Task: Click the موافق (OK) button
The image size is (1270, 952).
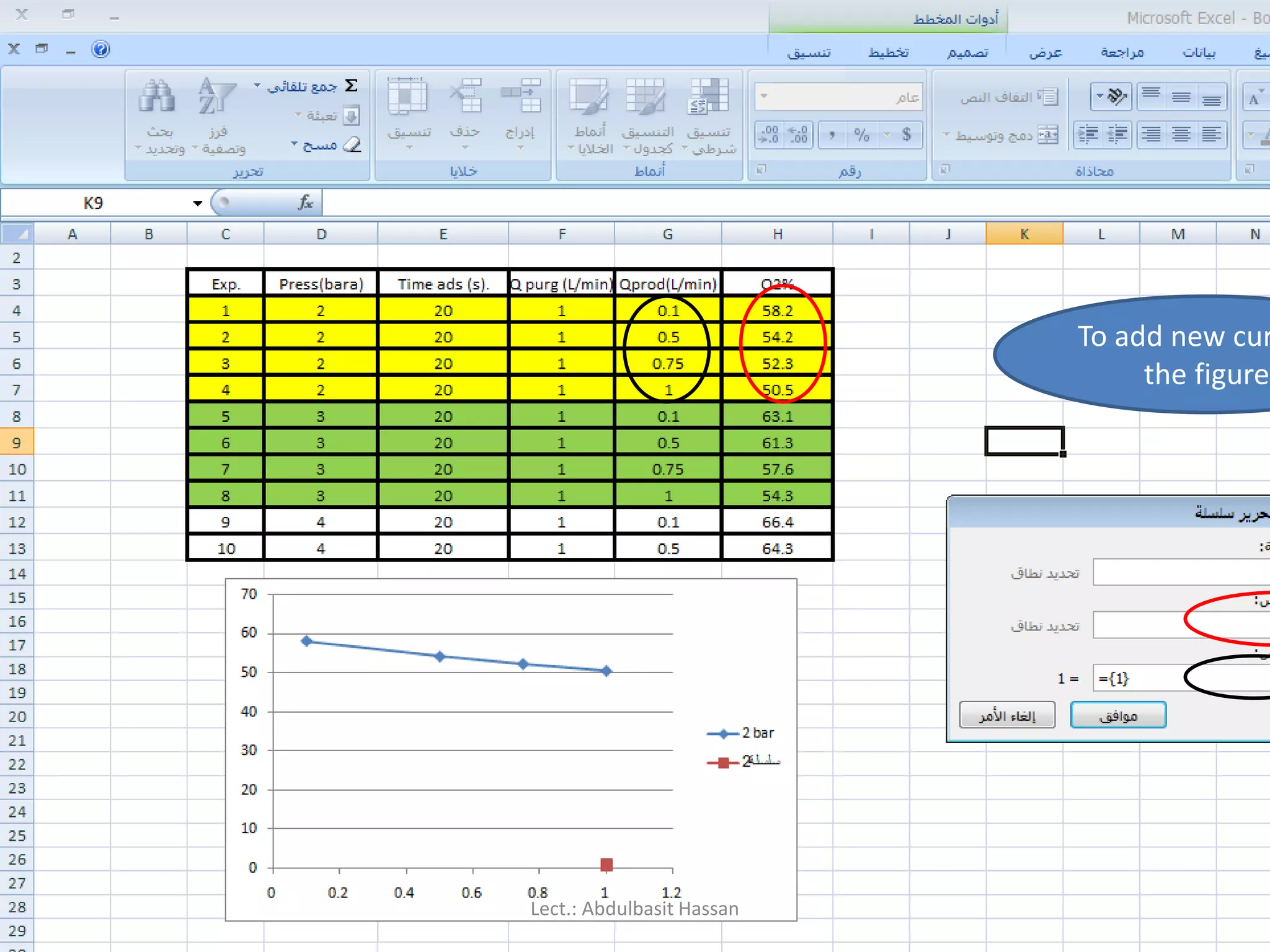Action: pyautogui.click(x=1117, y=715)
